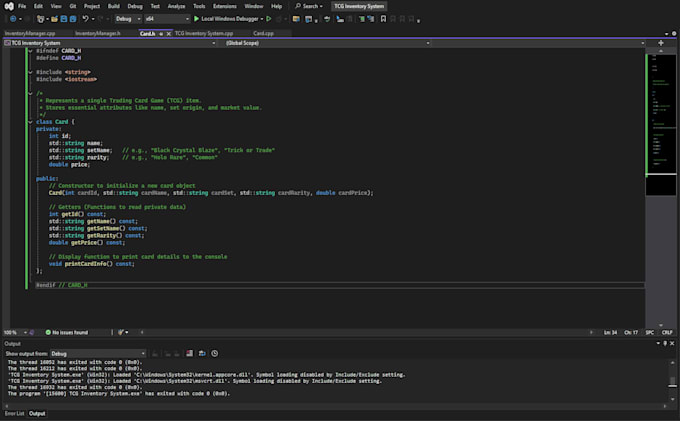Toggle word wrap in Output panel
The image size is (680, 421).
click(202, 353)
